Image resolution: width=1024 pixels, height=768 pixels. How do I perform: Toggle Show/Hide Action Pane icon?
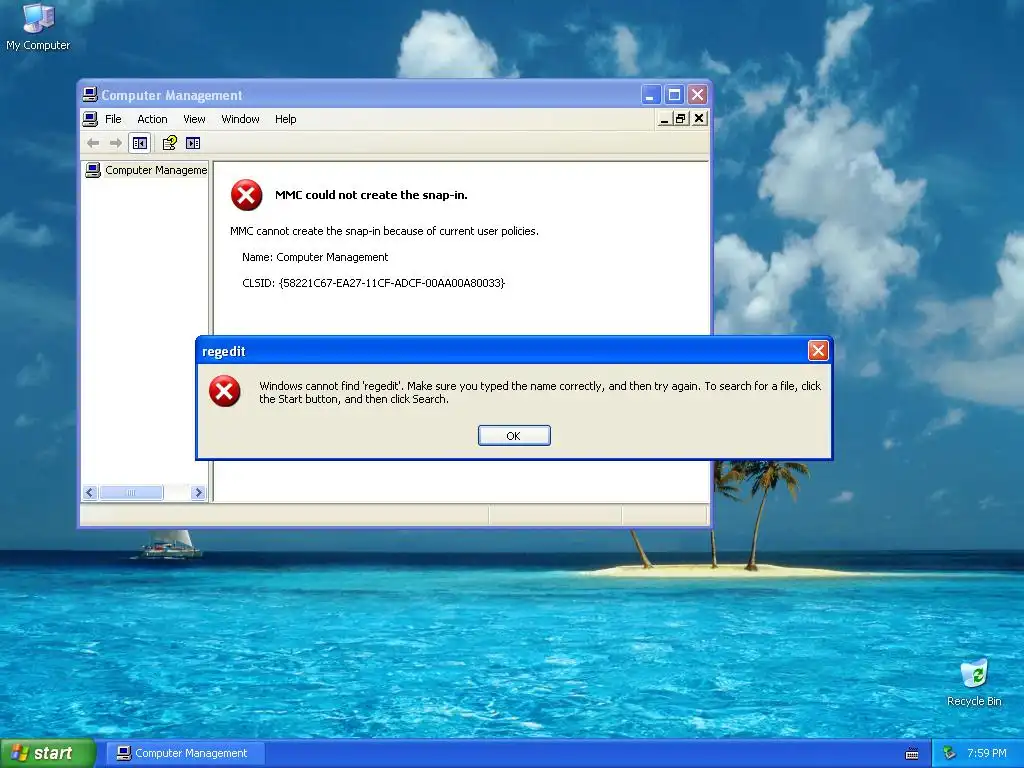click(193, 143)
